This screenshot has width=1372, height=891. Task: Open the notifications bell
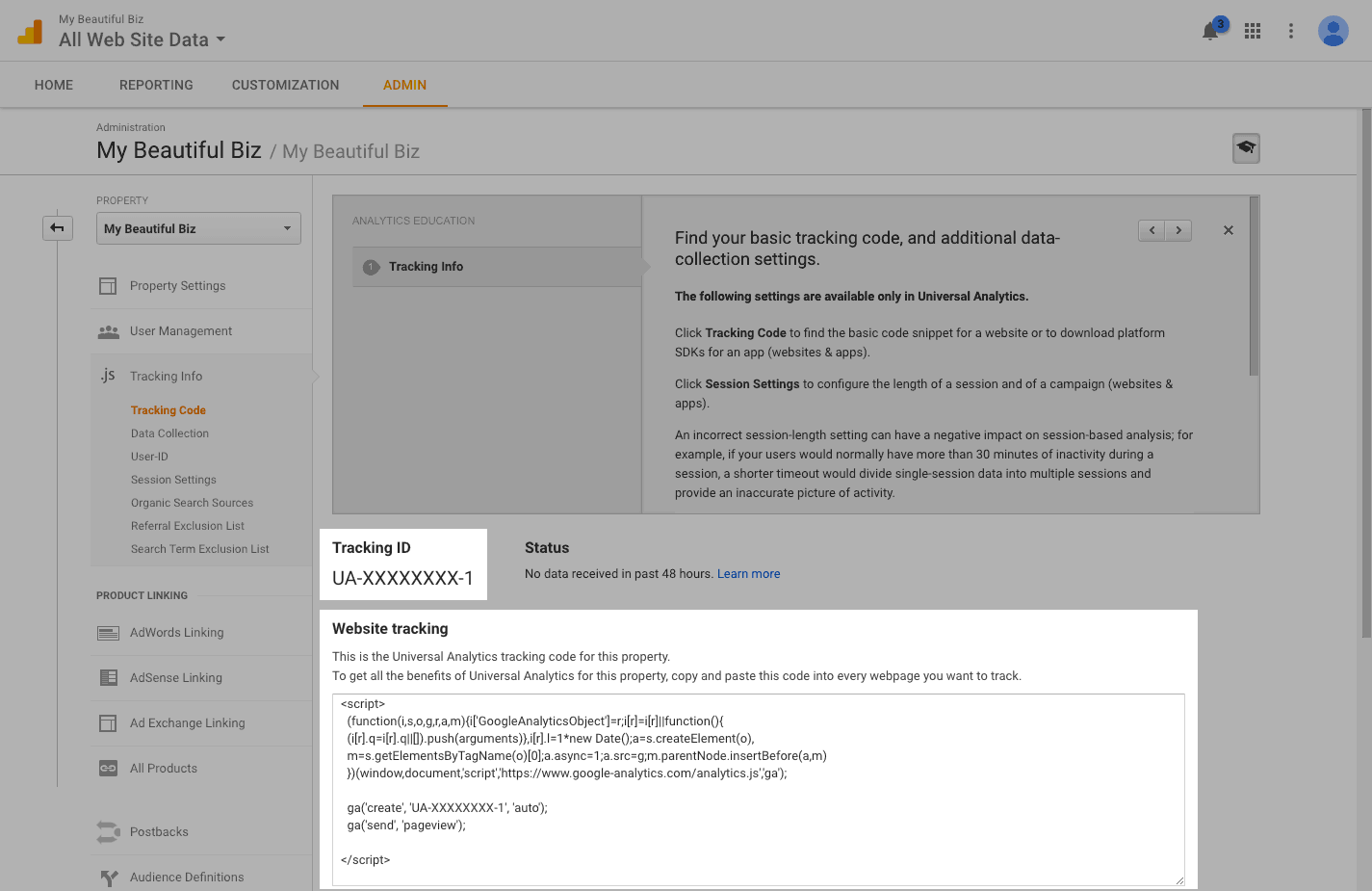[1211, 32]
